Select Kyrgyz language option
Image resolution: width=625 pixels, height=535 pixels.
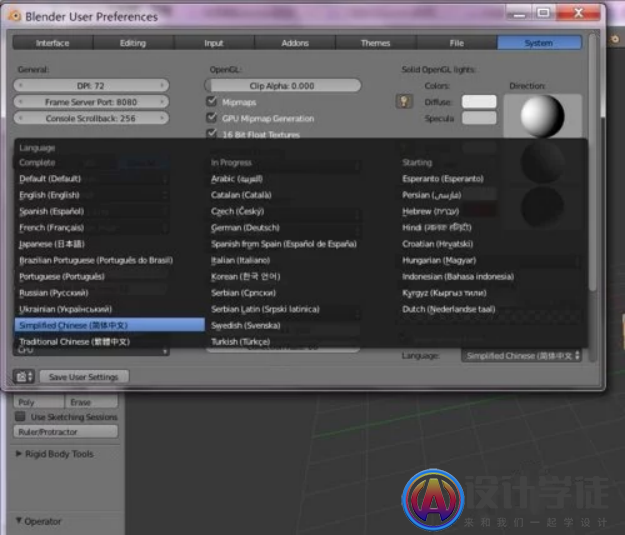pyautogui.click(x=492, y=293)
